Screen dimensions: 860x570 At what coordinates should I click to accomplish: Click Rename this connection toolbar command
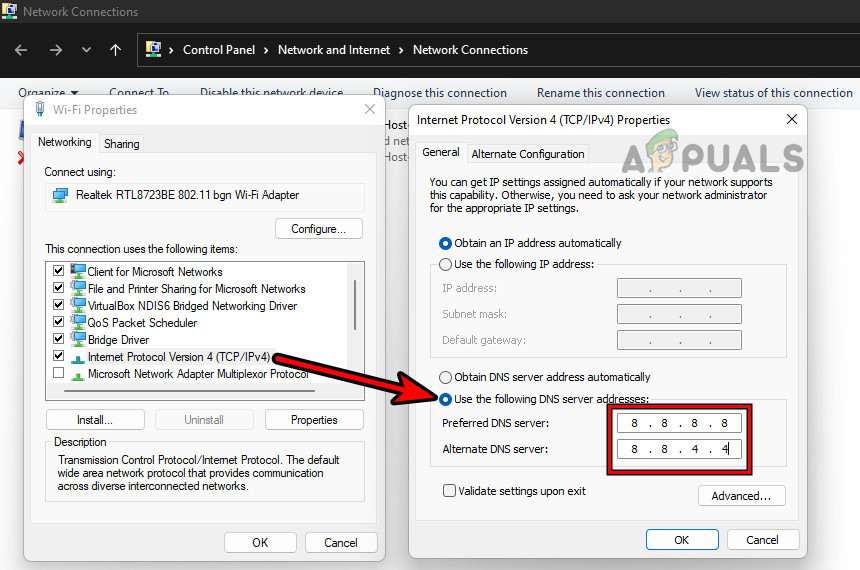tap(601, 93)
